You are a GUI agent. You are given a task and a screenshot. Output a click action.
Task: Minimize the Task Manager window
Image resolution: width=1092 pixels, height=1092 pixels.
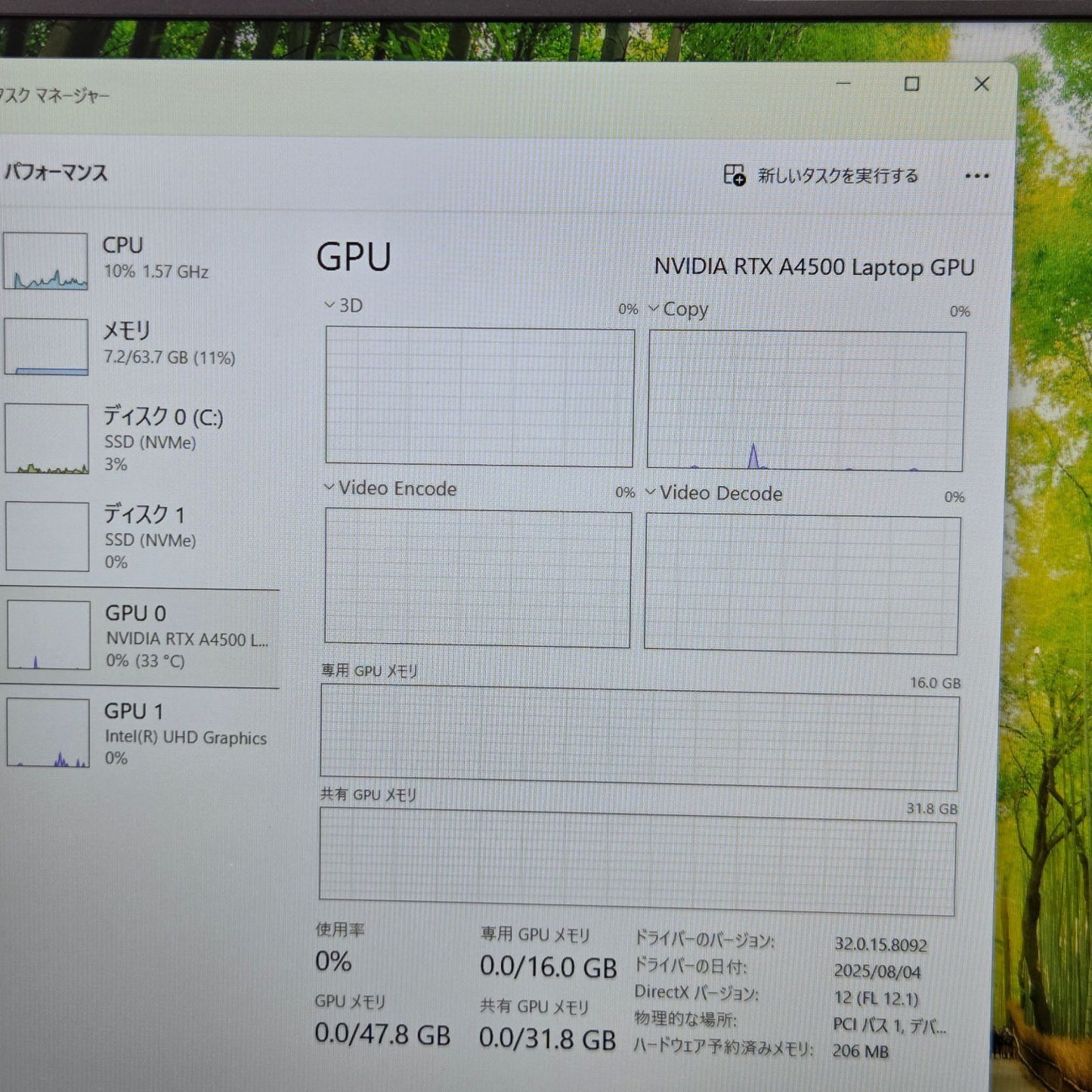[843, 83]
